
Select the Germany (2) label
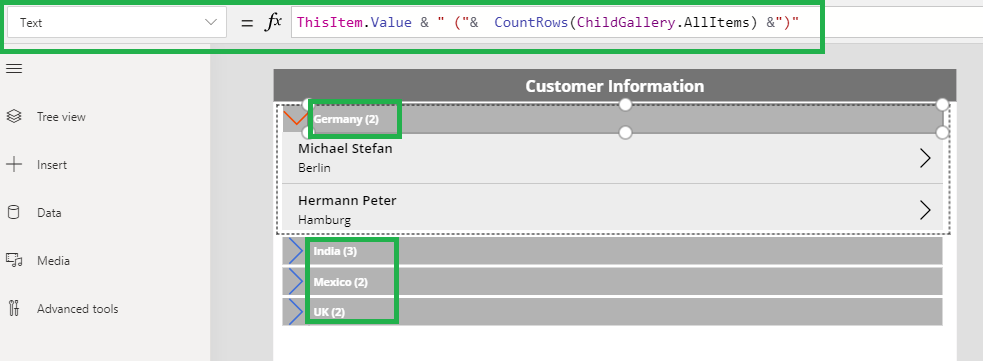[x=346, y=119]
